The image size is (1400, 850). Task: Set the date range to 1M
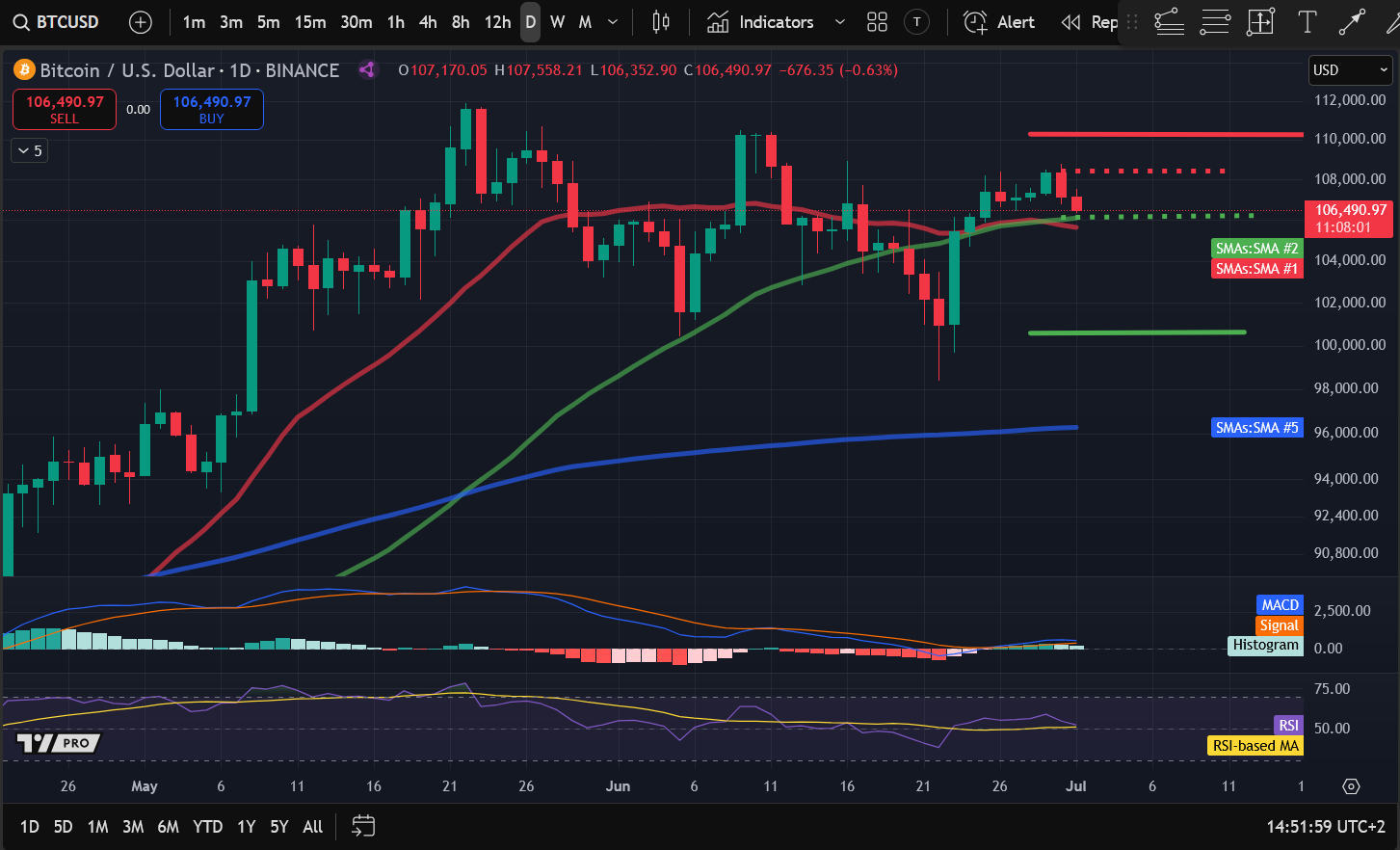tap(97, 827)
